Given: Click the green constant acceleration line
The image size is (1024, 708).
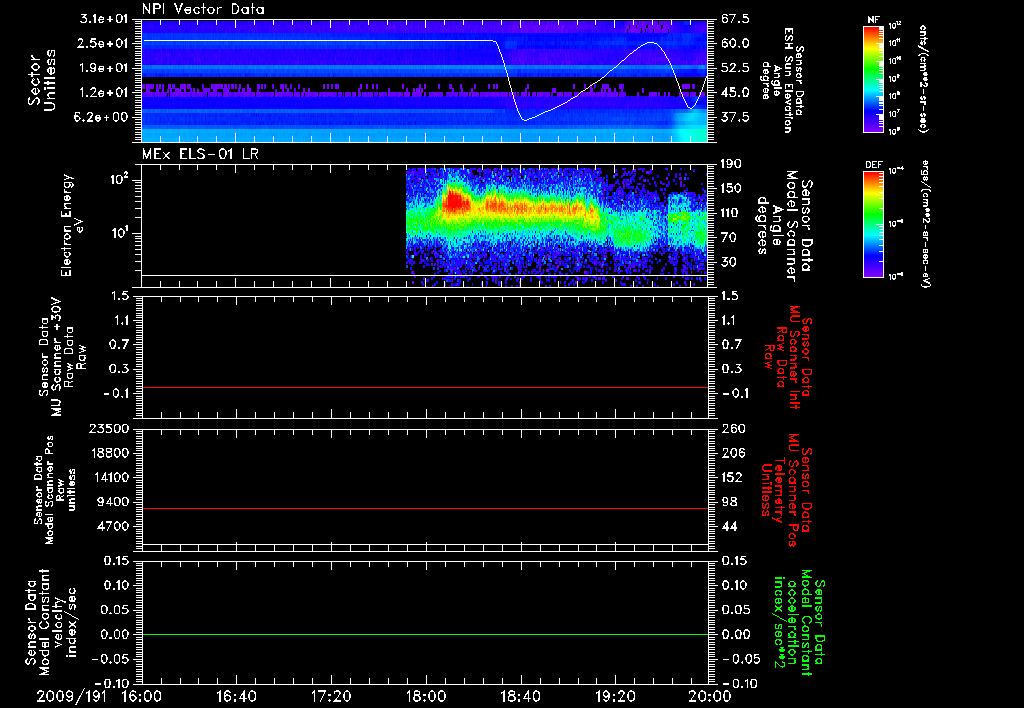Looking at the screenshot, I should (425, 634).
